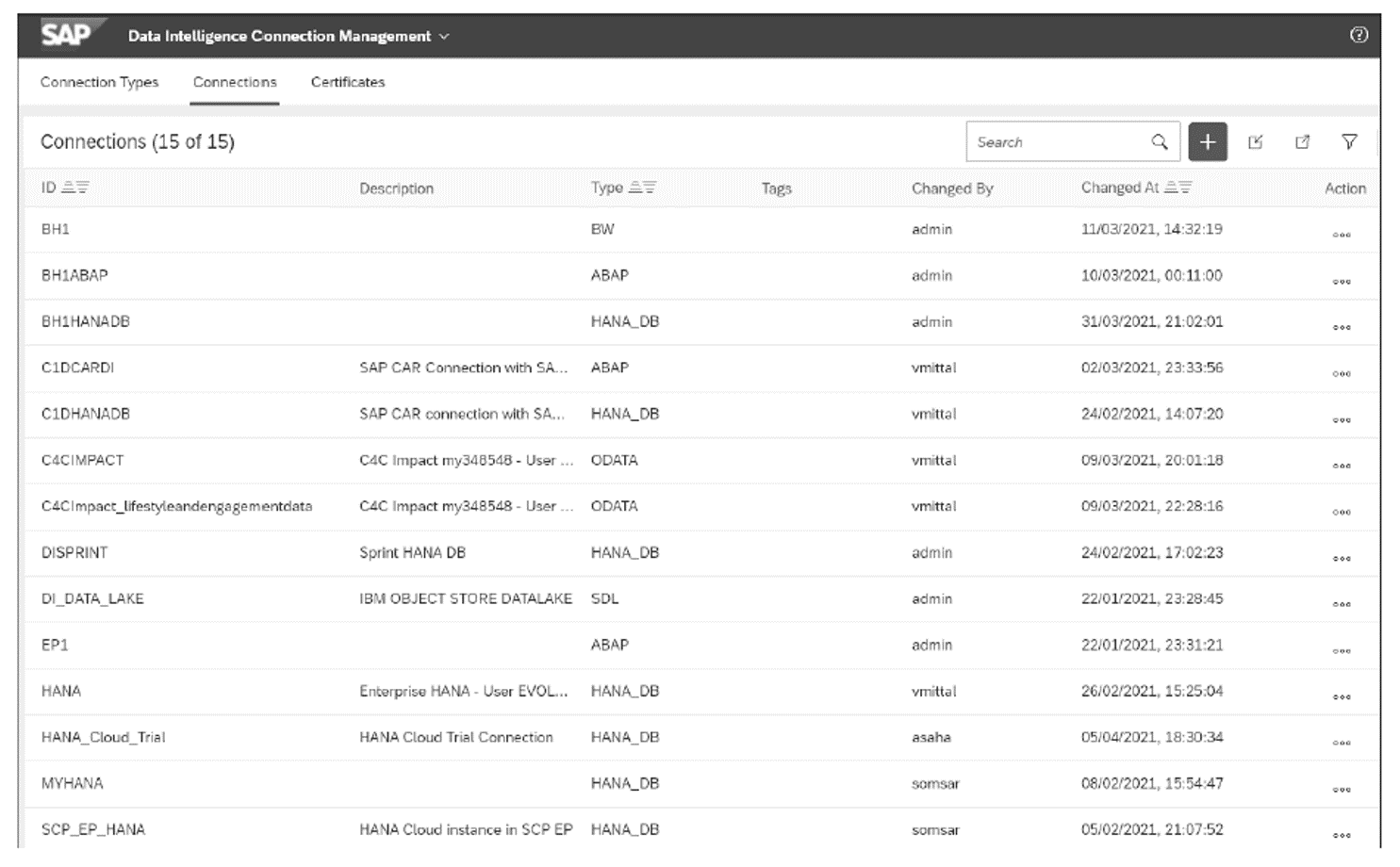
Task: Select the BH1HANADB connection ID
Action: pyautogui.click(x=86, y=321)
